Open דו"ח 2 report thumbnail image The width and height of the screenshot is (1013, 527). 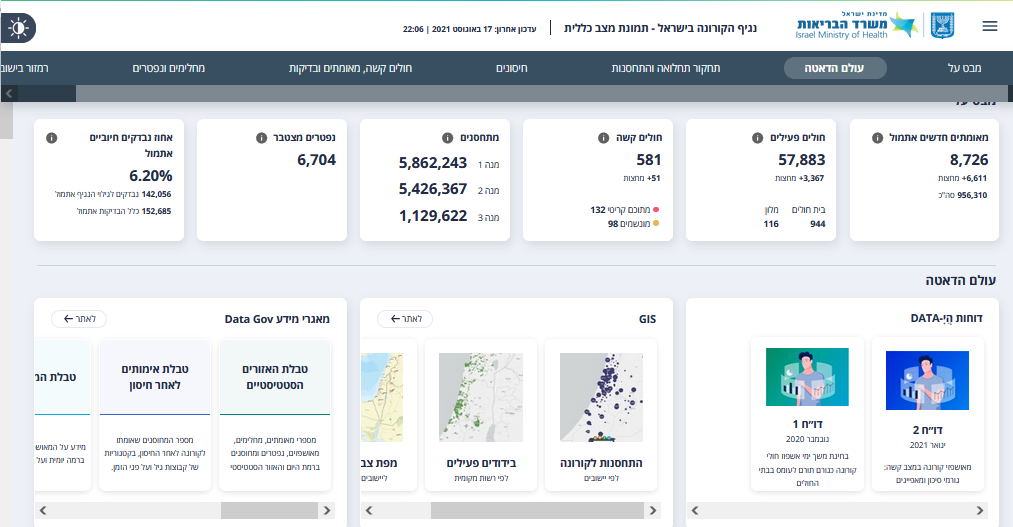coord(927,380)
